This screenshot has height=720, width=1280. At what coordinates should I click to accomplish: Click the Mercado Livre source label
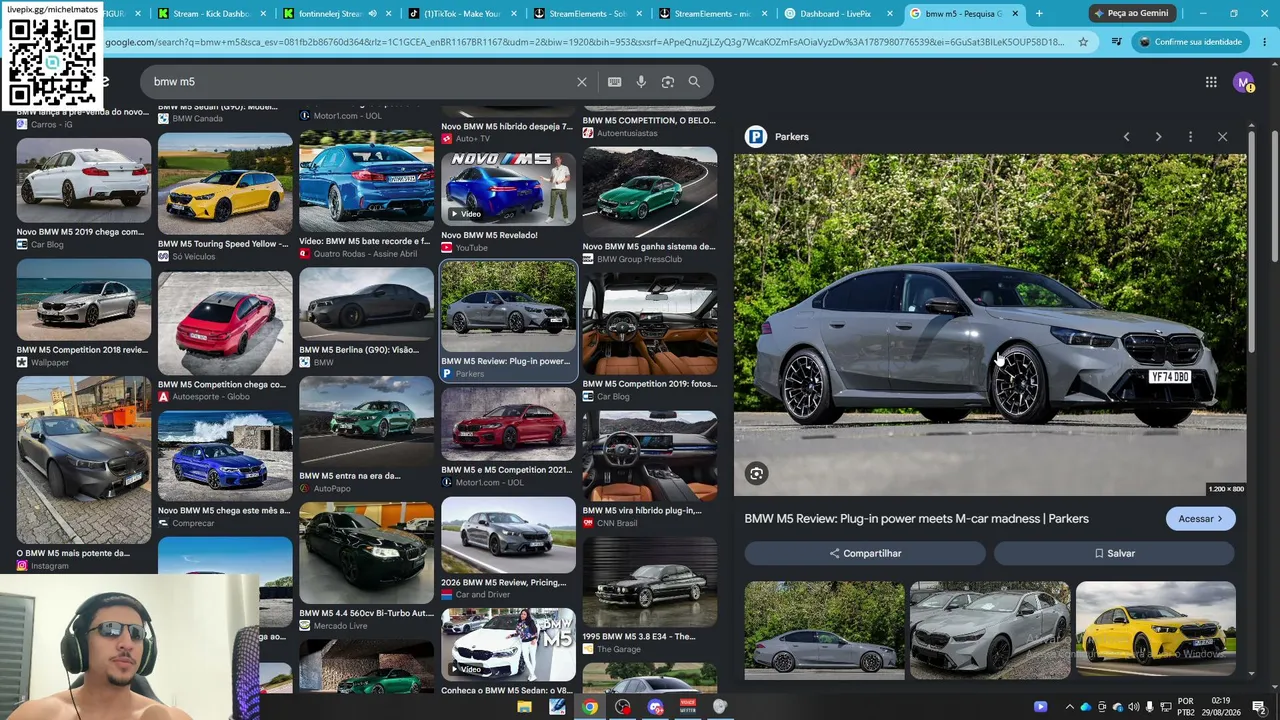point(340,626)
